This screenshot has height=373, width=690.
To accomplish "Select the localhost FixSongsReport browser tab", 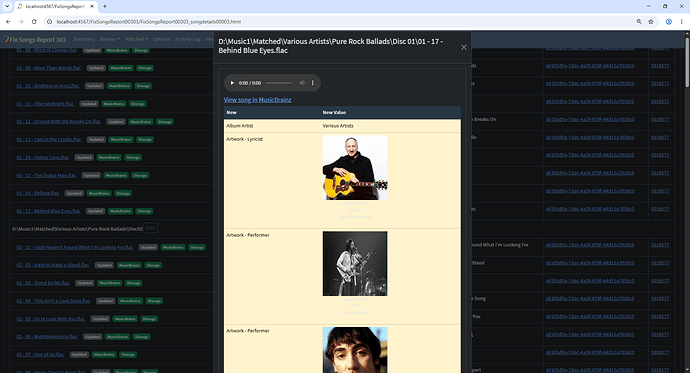I will coord(55,7).
